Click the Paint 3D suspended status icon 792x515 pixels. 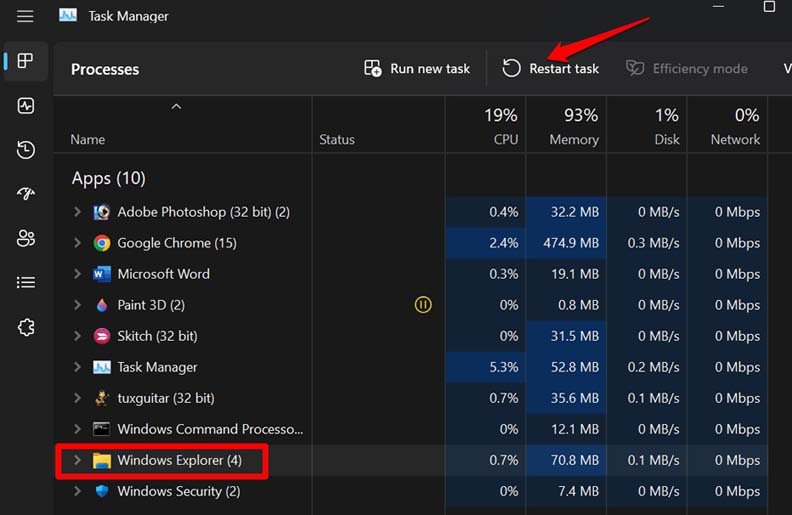(423, 305)
